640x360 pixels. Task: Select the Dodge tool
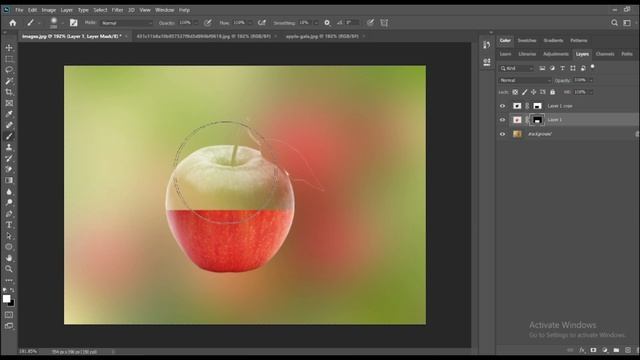(x=9, y=202)
